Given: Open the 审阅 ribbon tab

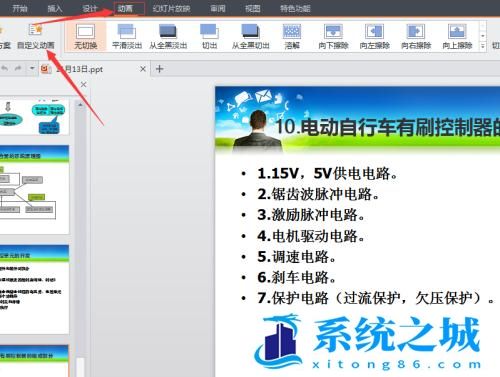Looking at the screenshot, I should tap(218, 8).
